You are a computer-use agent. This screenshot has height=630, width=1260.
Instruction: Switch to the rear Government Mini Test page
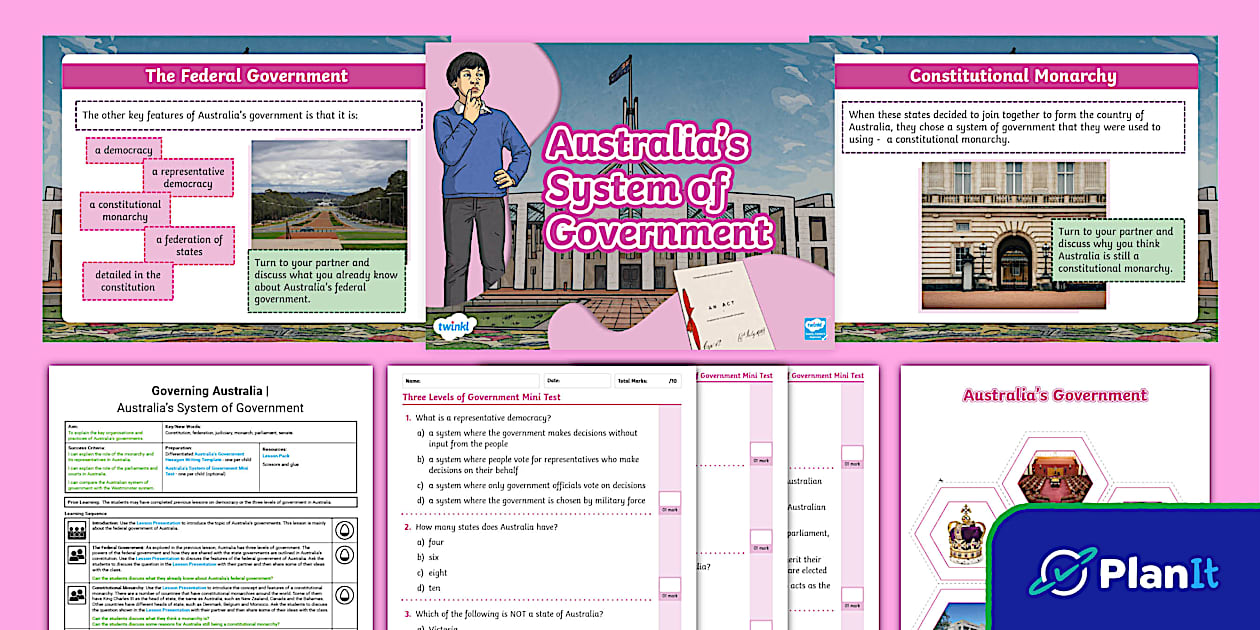coord(826,376)
